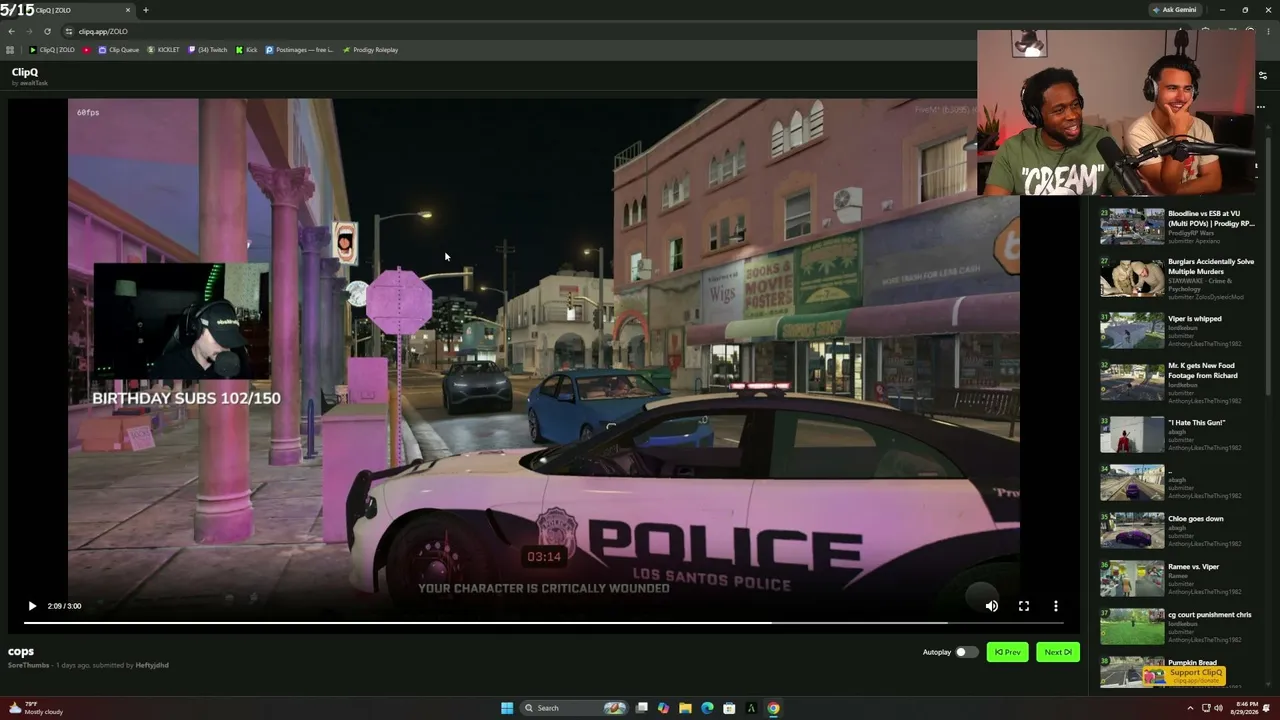Open the Clip Queue bookmark
This screenshot has height=720, width=1280.
[119, 50]
